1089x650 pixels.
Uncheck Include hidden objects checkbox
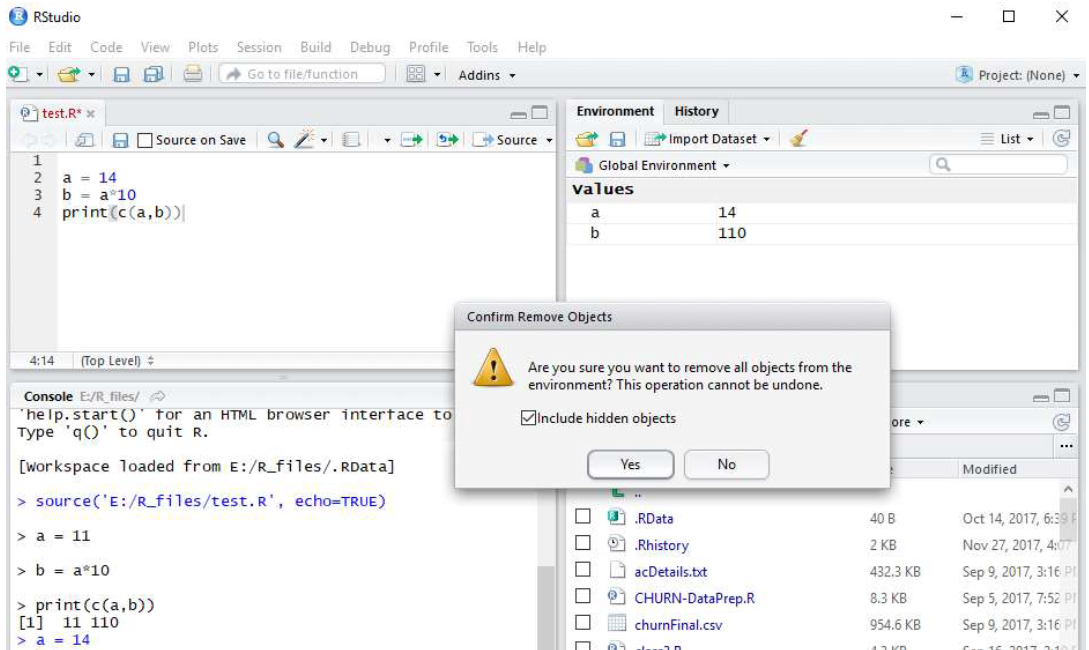coord(528,418)
